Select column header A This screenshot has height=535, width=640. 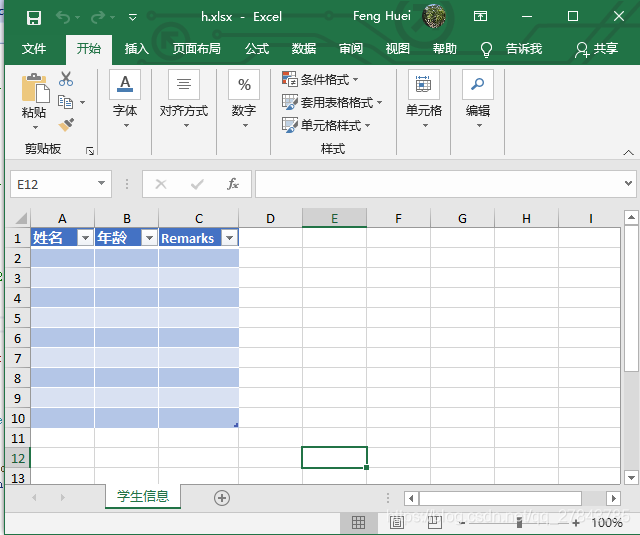62,218
